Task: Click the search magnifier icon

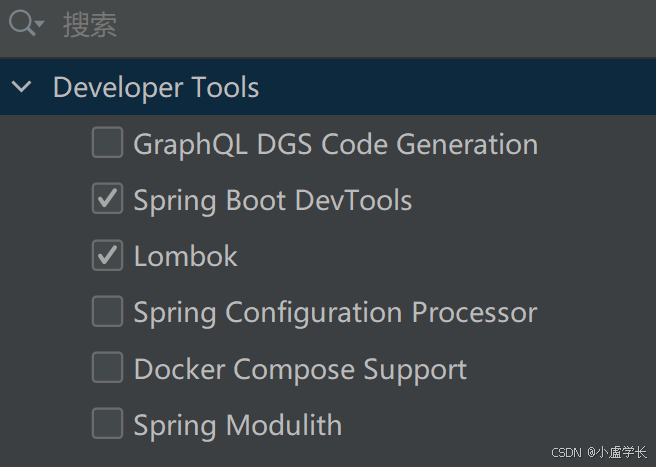Action: pyautogui.click(x=26, y=23)
